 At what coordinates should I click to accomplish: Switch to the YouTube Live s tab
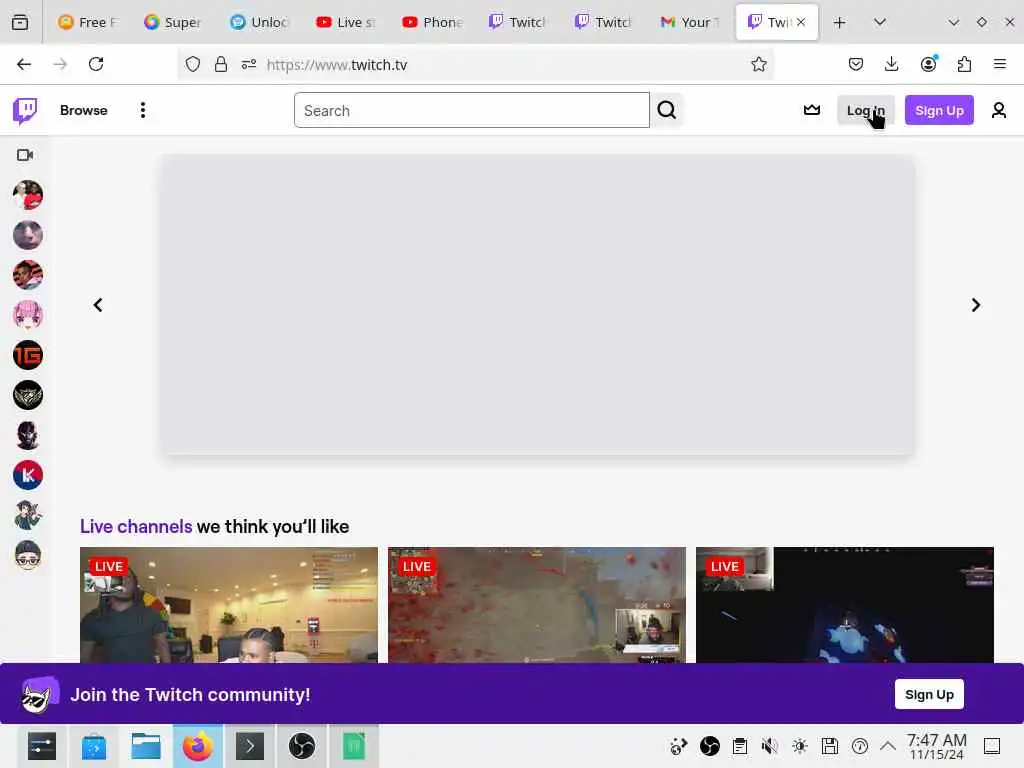tap(345, 22)
